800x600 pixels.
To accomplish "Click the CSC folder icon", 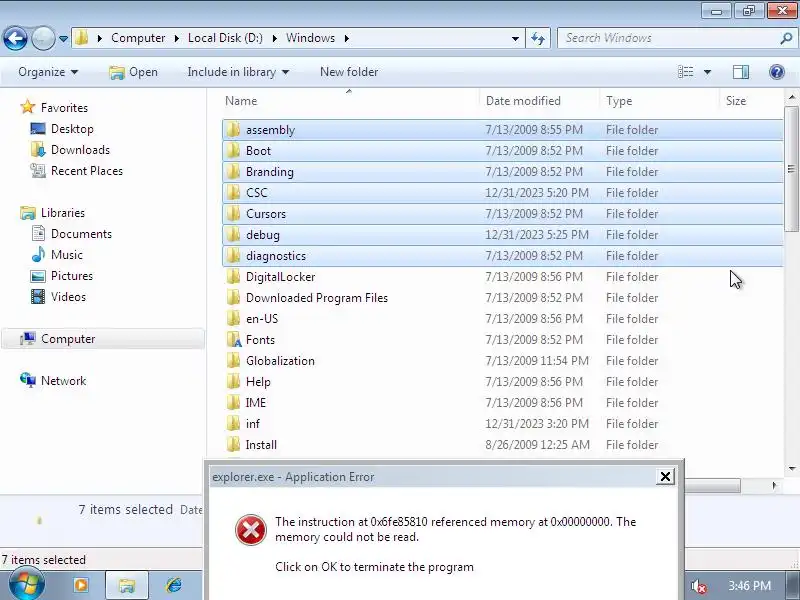I will 233,192.
